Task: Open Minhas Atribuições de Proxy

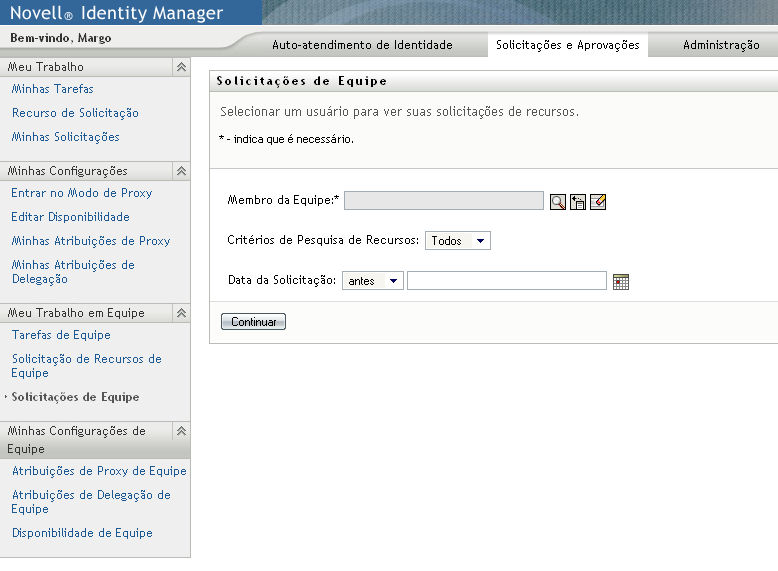Action: (x=91, y=241)
